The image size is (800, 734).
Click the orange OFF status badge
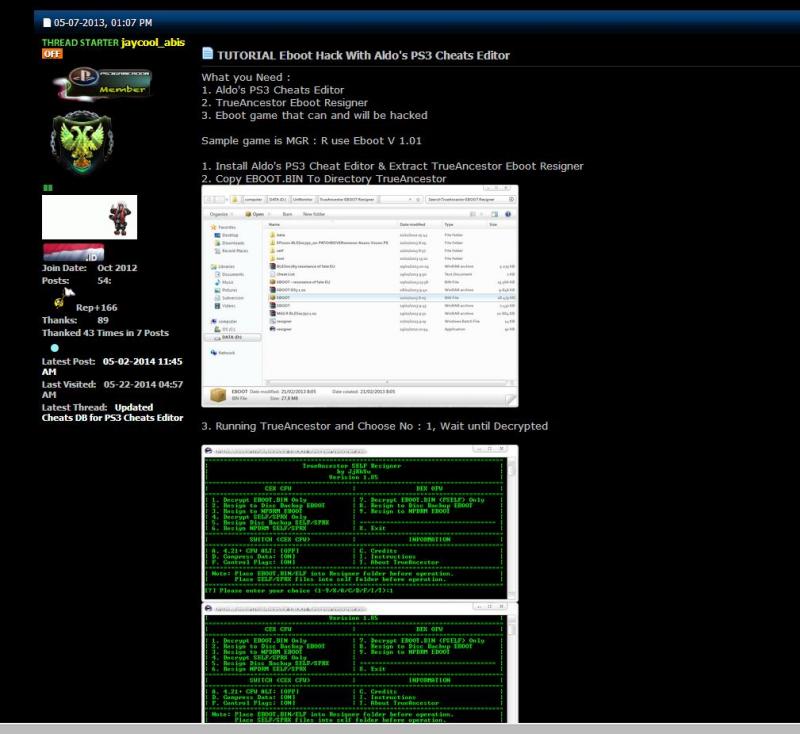click(52, 54)
